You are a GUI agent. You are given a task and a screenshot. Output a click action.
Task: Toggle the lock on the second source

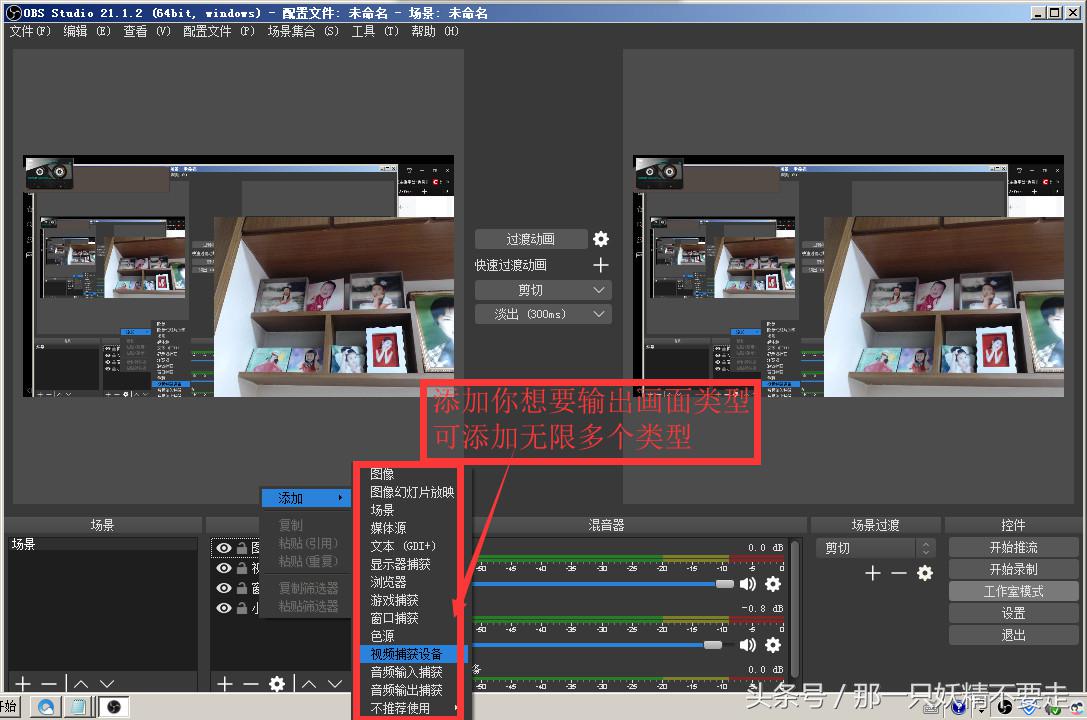[240, 566]
